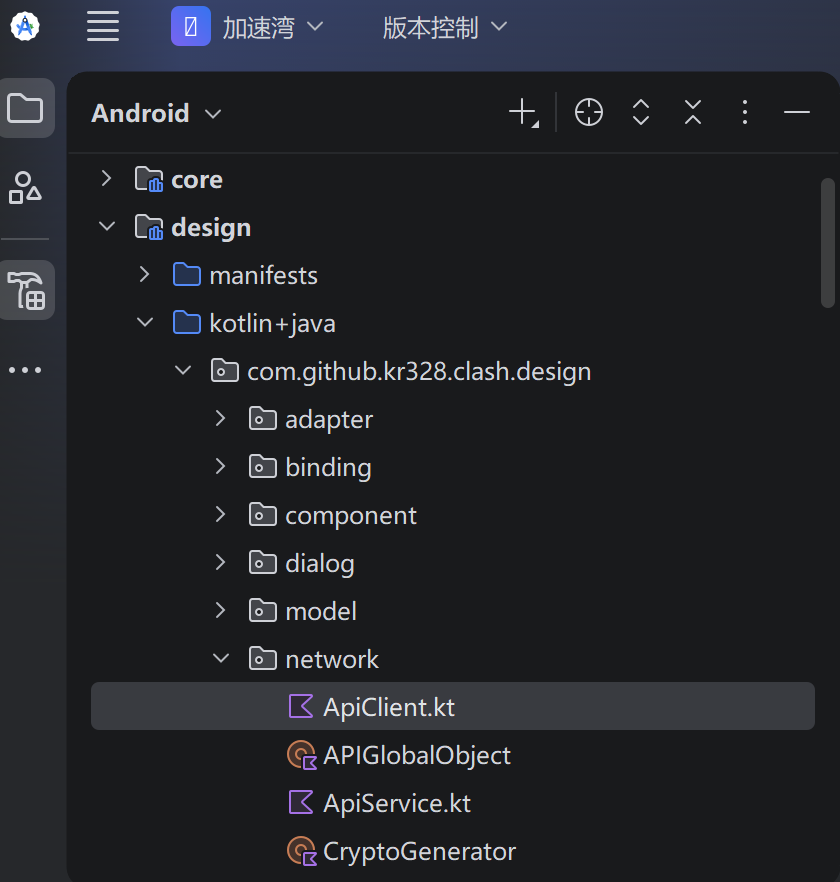The height and width of the screenshot is (882, 840).
Task: Select the network package label
Action: (x=332, y=659)
